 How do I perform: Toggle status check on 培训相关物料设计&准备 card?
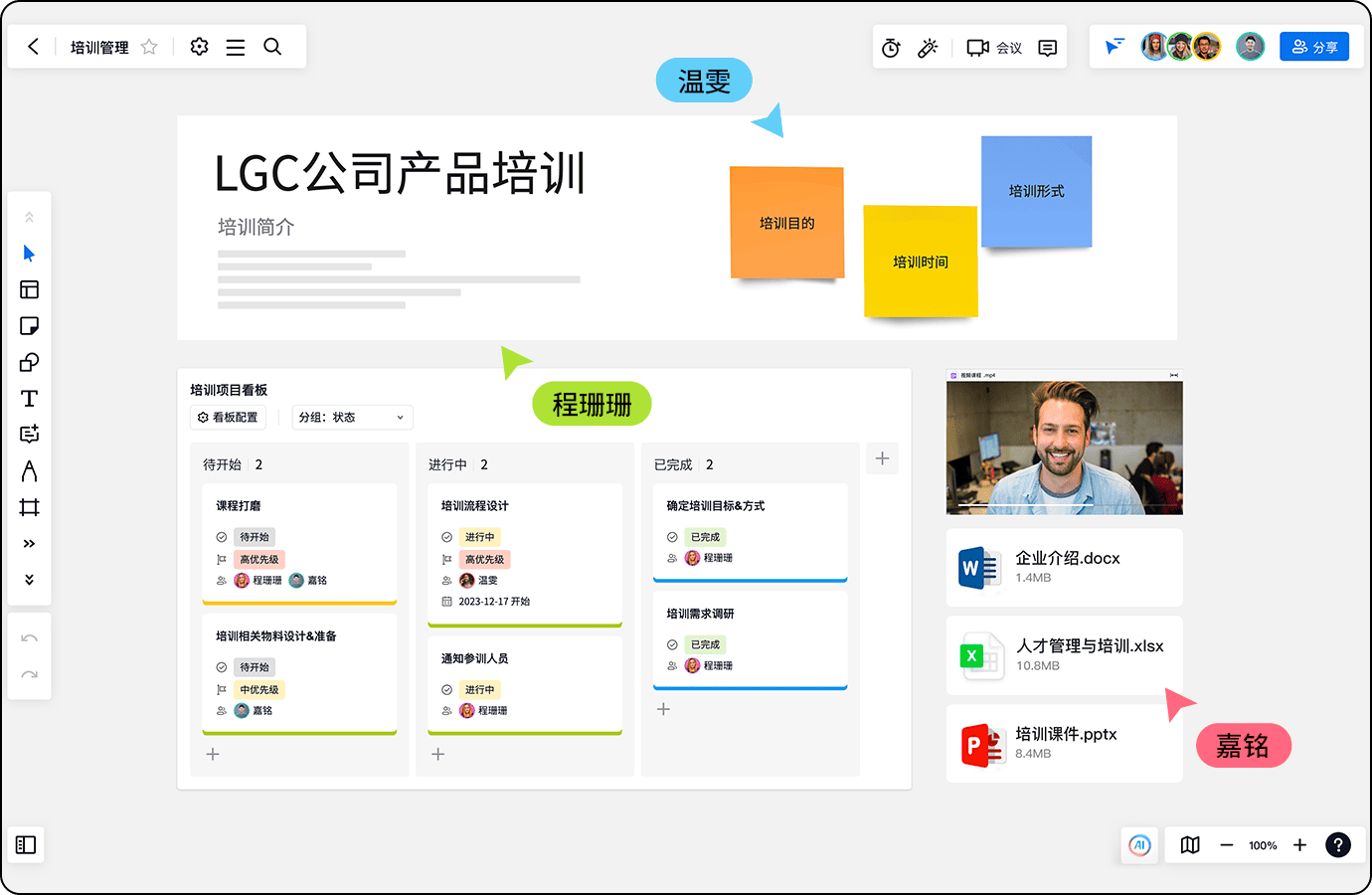(x=222, y=667)
